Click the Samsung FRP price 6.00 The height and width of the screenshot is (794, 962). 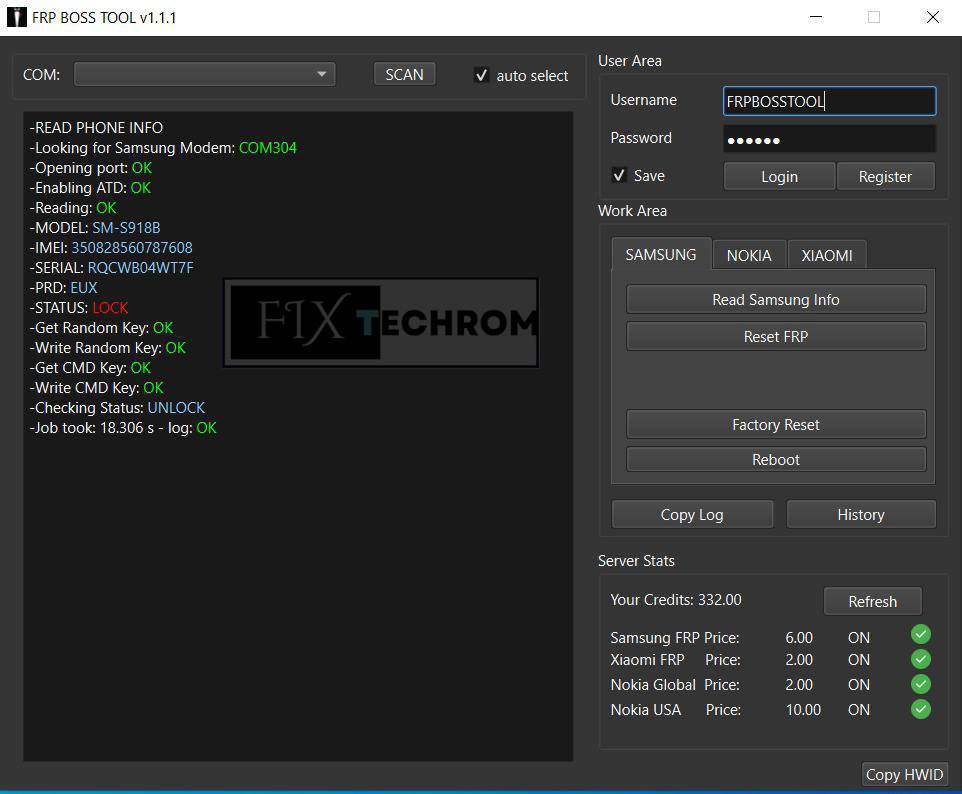(x=799, y=638)
